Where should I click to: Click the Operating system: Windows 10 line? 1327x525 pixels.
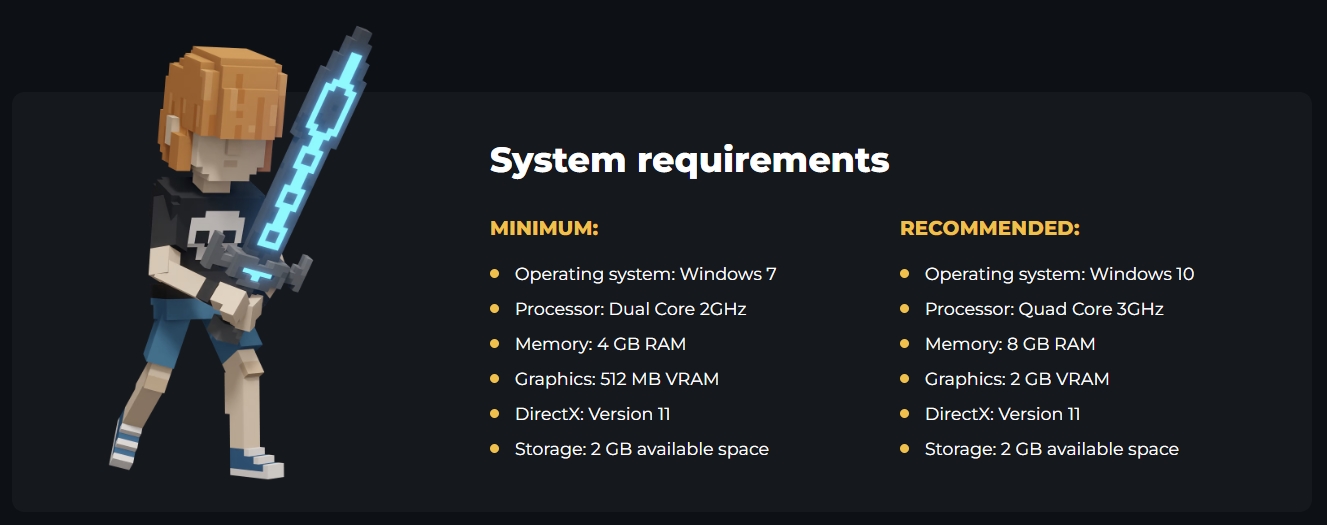[1059, 274]
